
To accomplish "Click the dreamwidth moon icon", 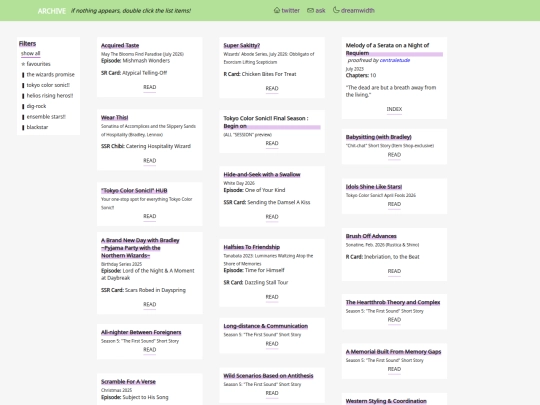I will (x=336, y=10).
